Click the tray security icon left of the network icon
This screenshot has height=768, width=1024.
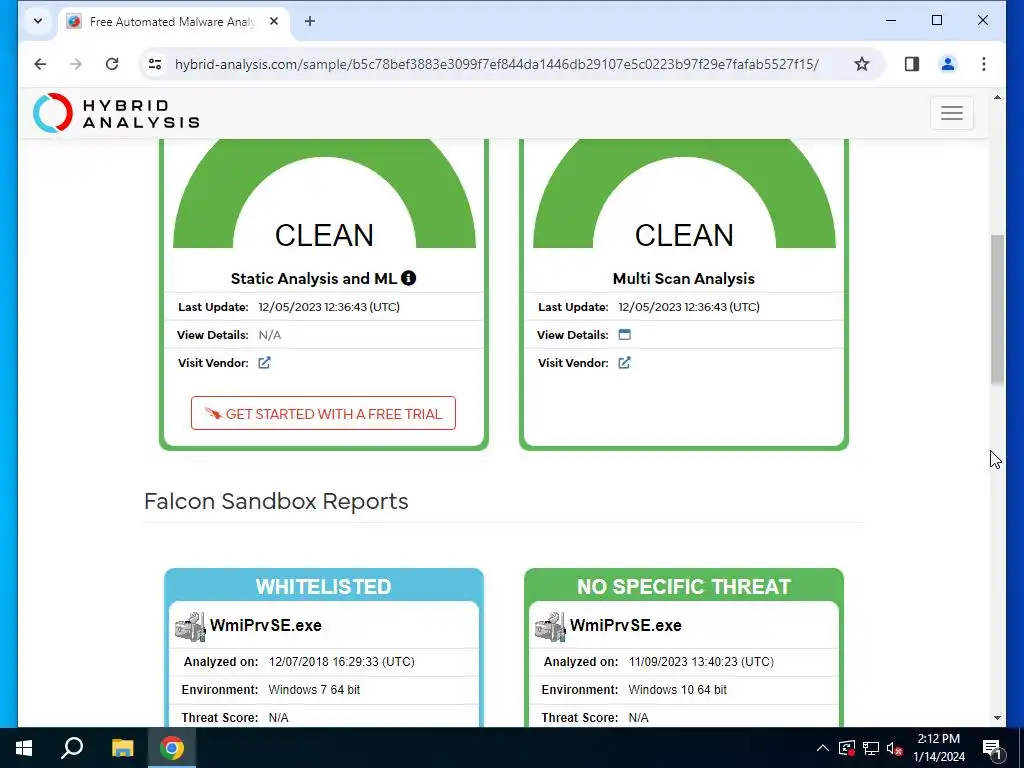(847, 748)
